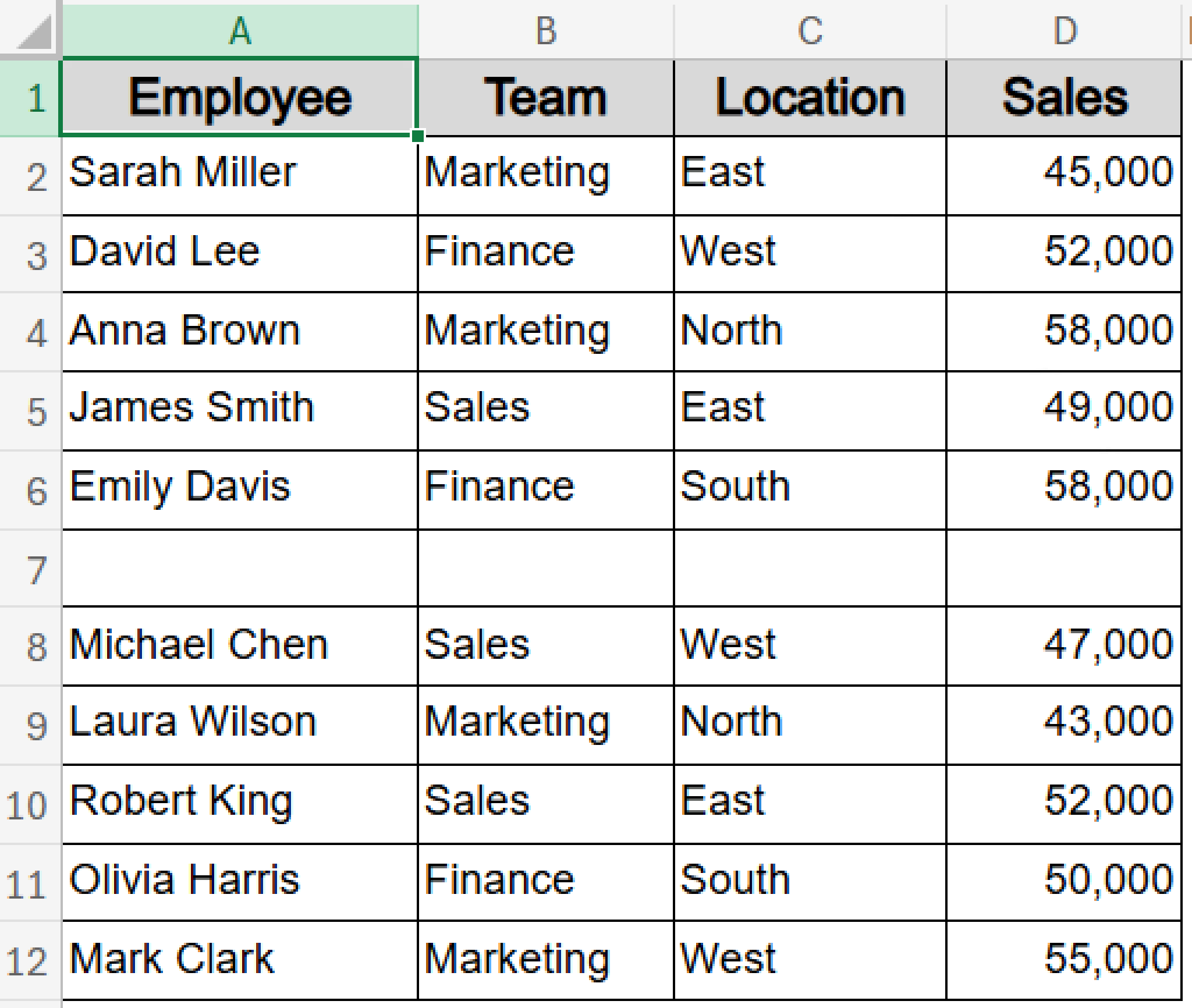The image size is (1192, 1008).
Task: Select the Employee header cell
Action: coord(240,98)
